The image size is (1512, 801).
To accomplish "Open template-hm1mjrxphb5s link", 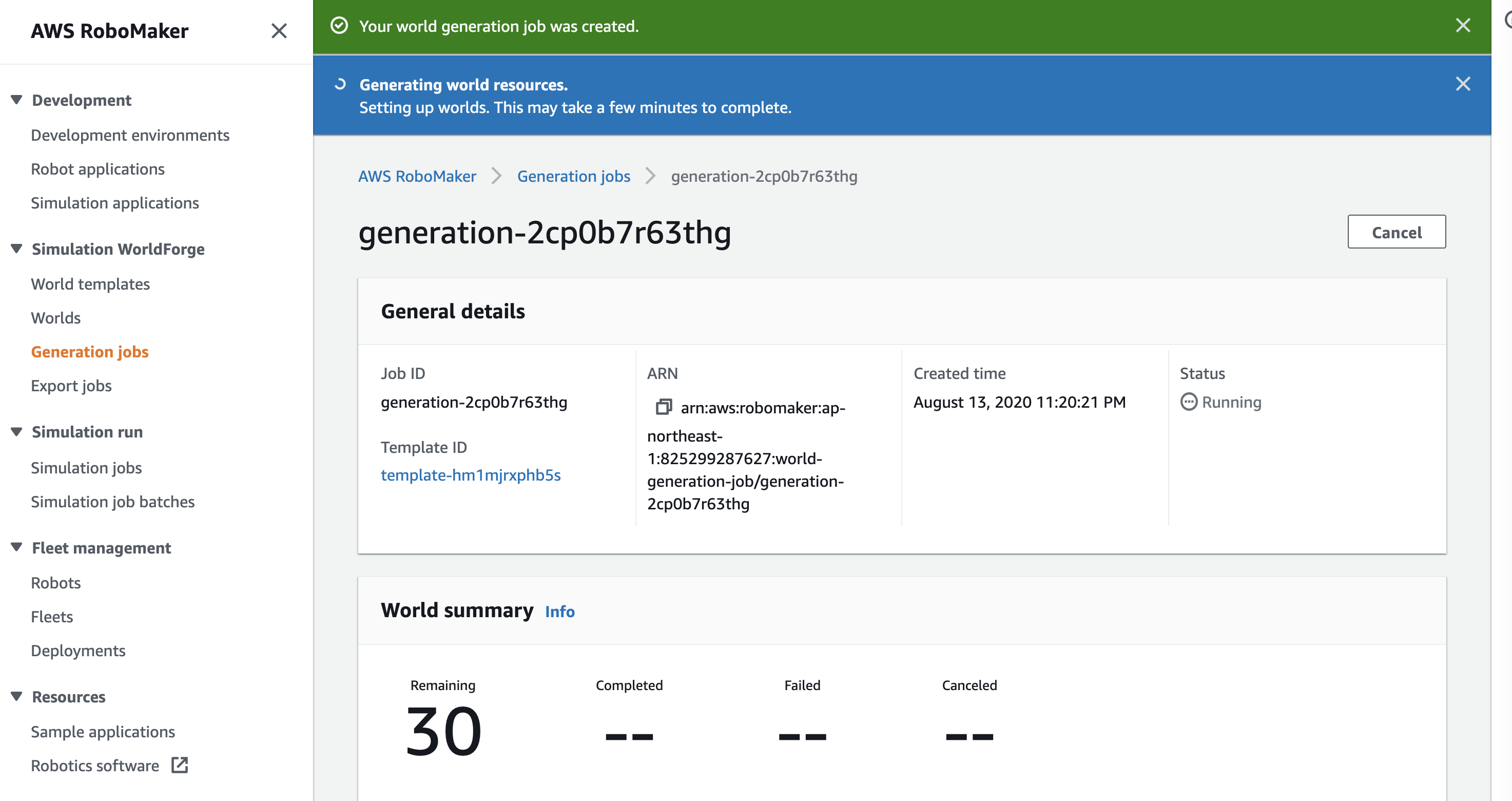I will [470, 474].
